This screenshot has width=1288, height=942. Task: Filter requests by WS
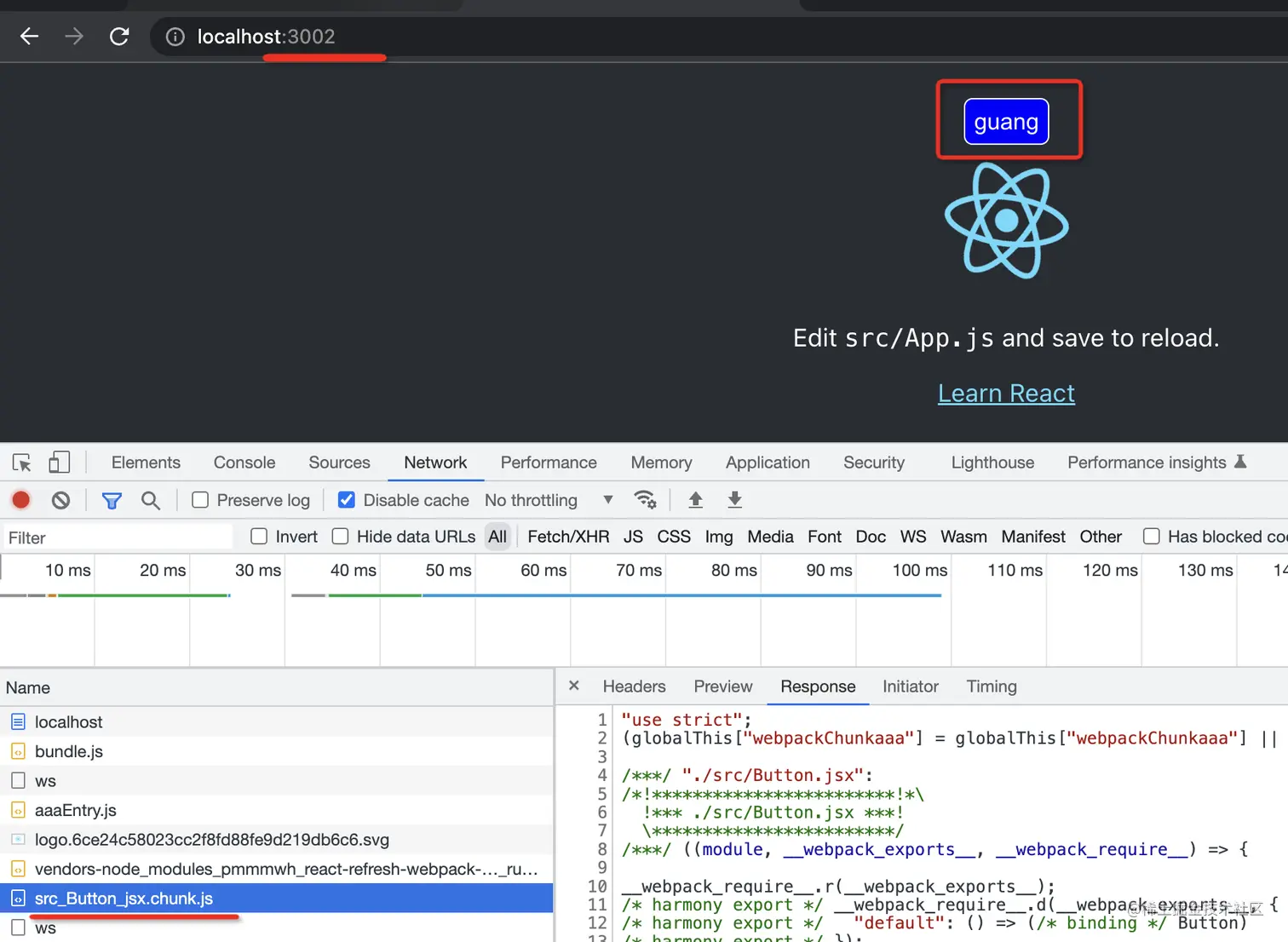click(913, 537)
